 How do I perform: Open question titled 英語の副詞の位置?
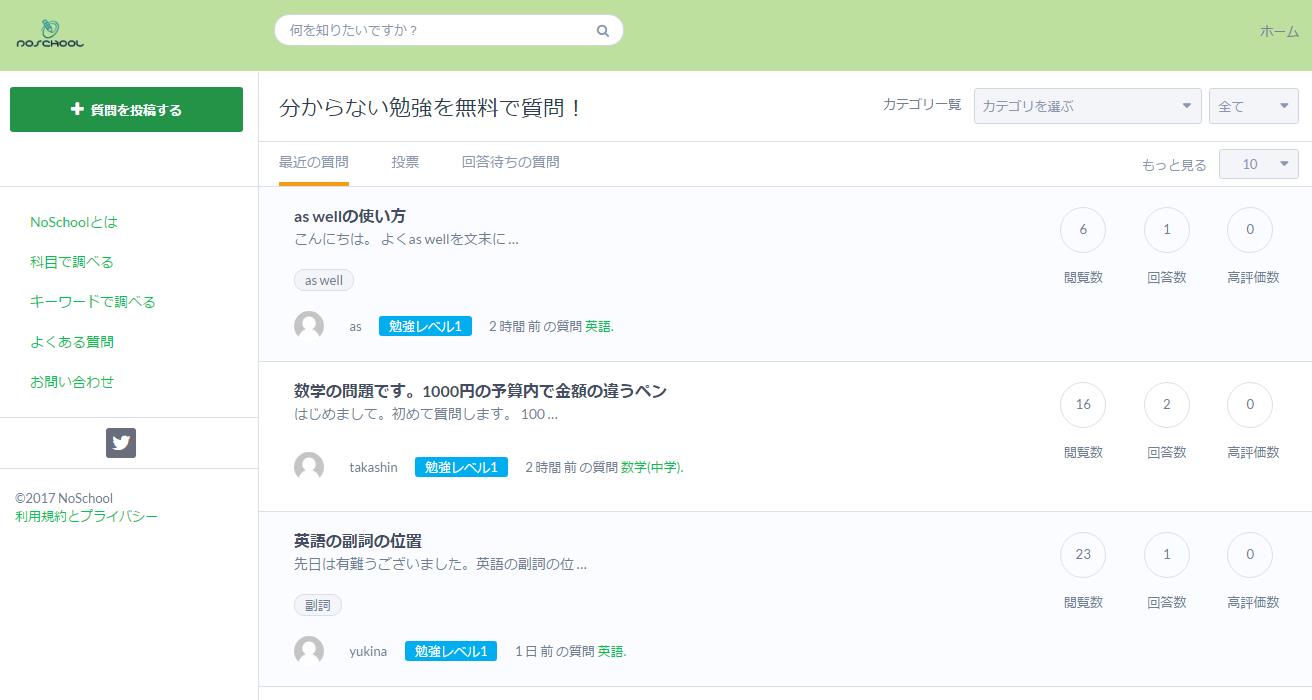358,541
